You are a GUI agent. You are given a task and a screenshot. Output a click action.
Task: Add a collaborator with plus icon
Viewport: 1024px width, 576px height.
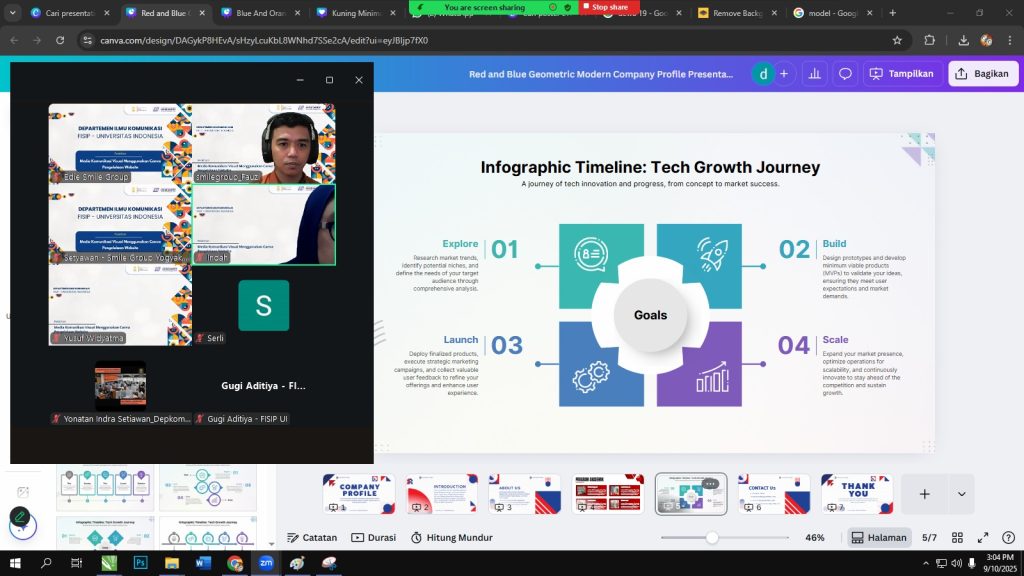(784, 73)
